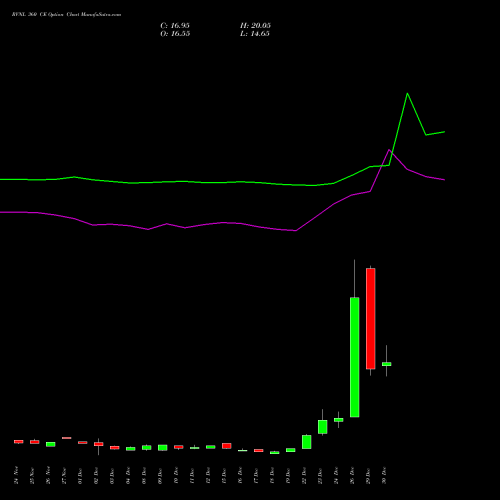This screenshot has height=500, width=500.
Task: Select the 29 Dec date label
Action: point(368,475)
